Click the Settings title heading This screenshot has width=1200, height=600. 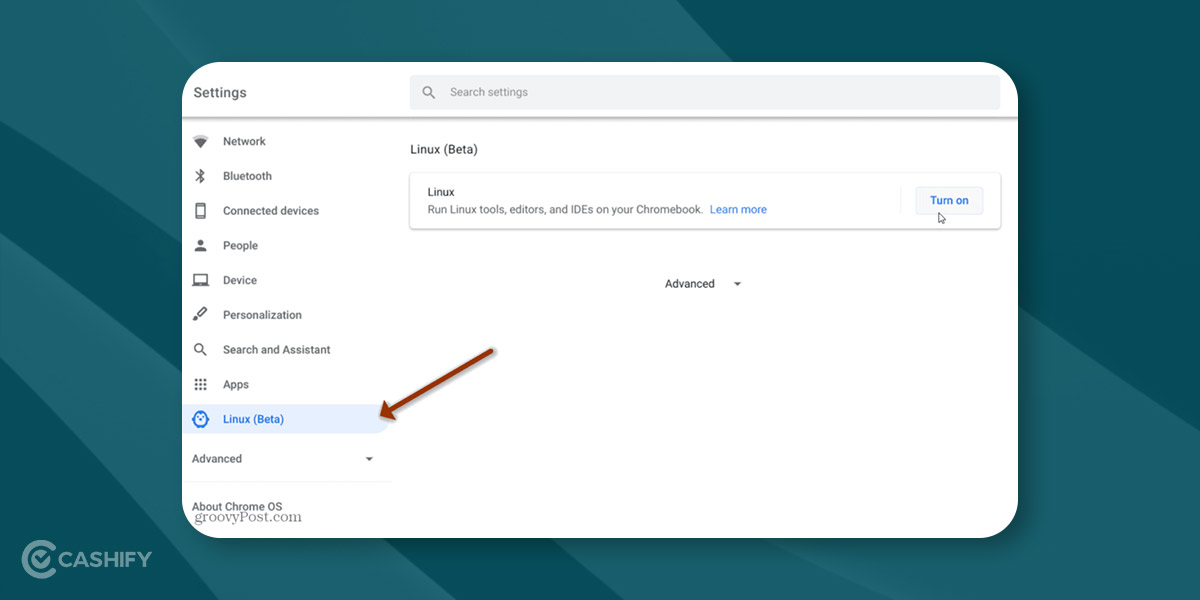point(220,93)
